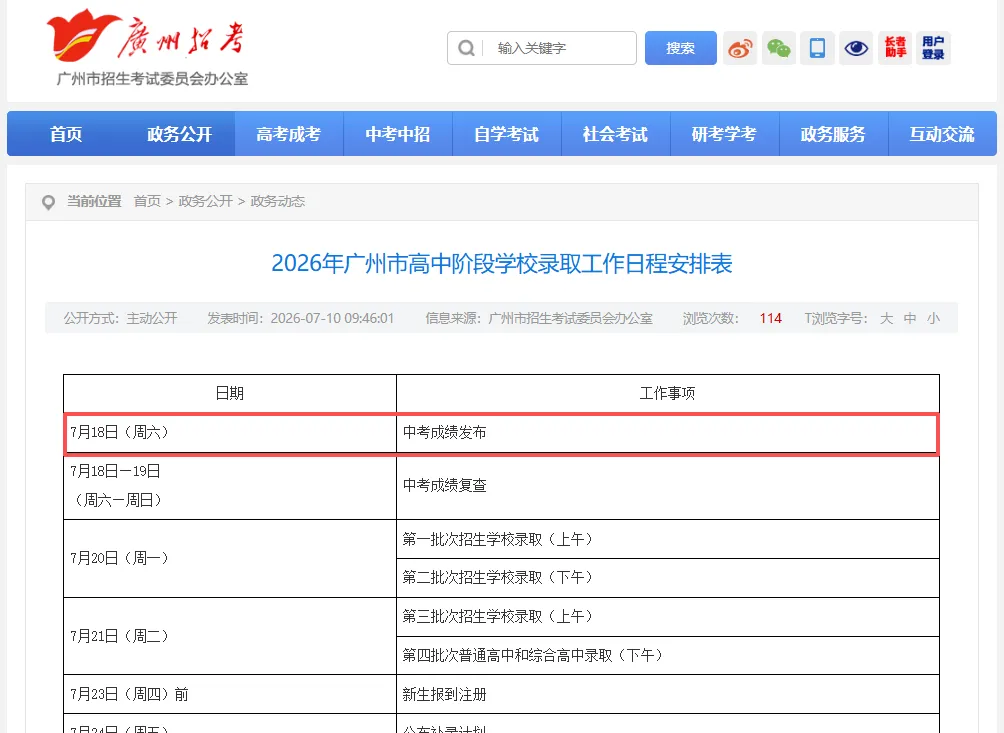Click the mobile phone version icon

click(x=818, y=48)
